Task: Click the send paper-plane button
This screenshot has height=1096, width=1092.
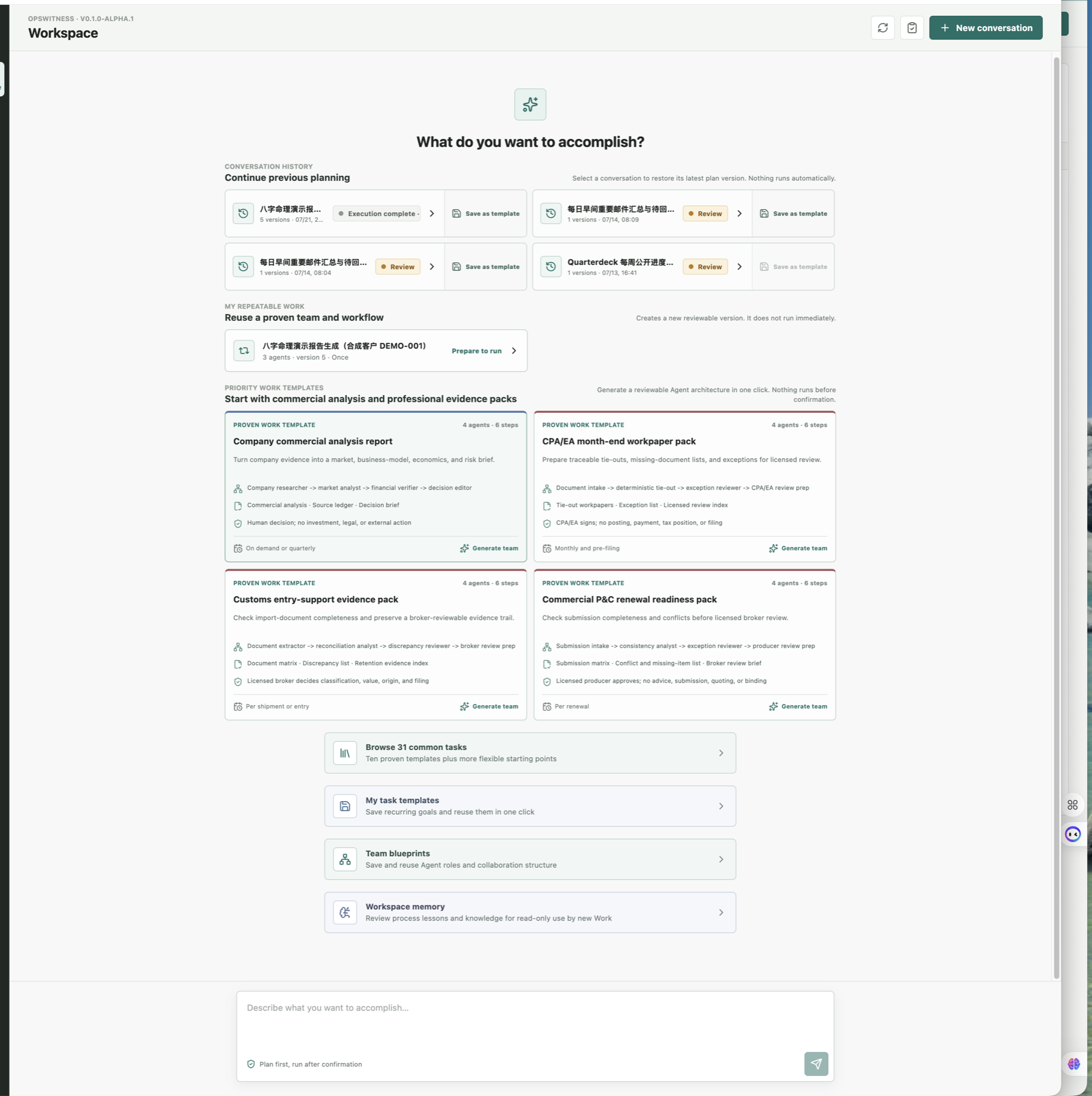Action: (x=816, y=1064)
